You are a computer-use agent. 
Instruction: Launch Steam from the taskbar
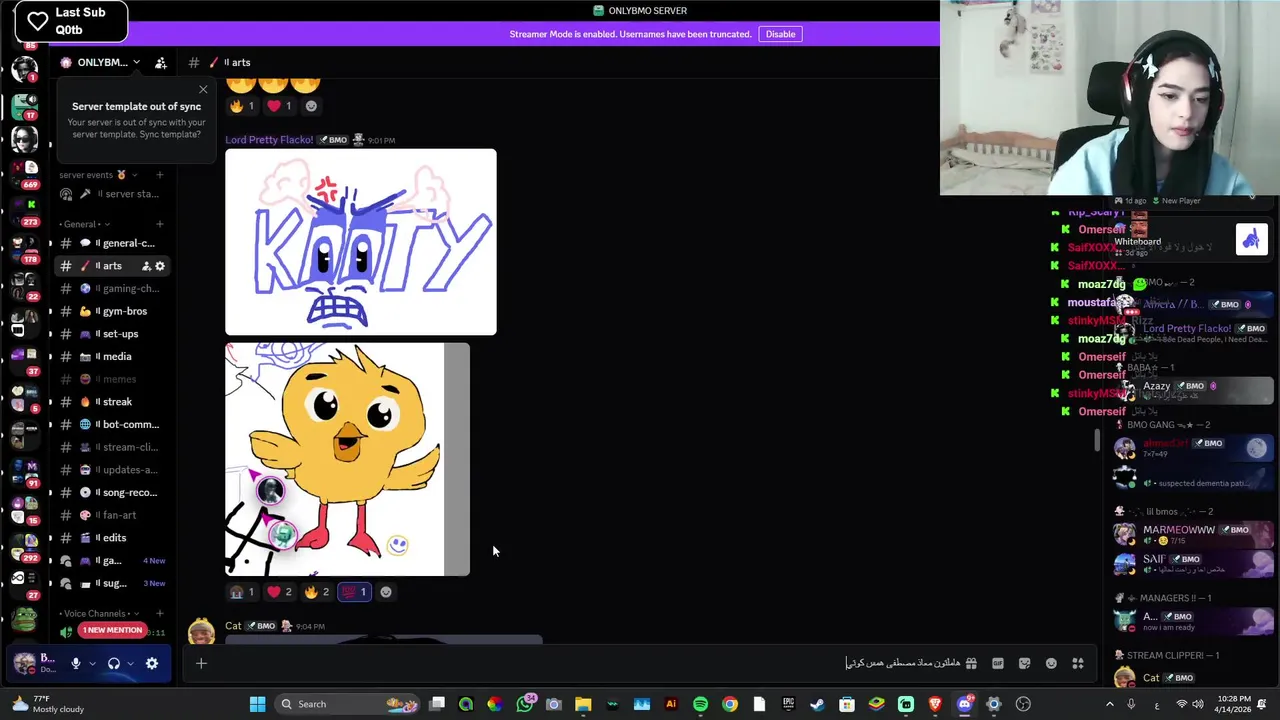coord(817,704)
